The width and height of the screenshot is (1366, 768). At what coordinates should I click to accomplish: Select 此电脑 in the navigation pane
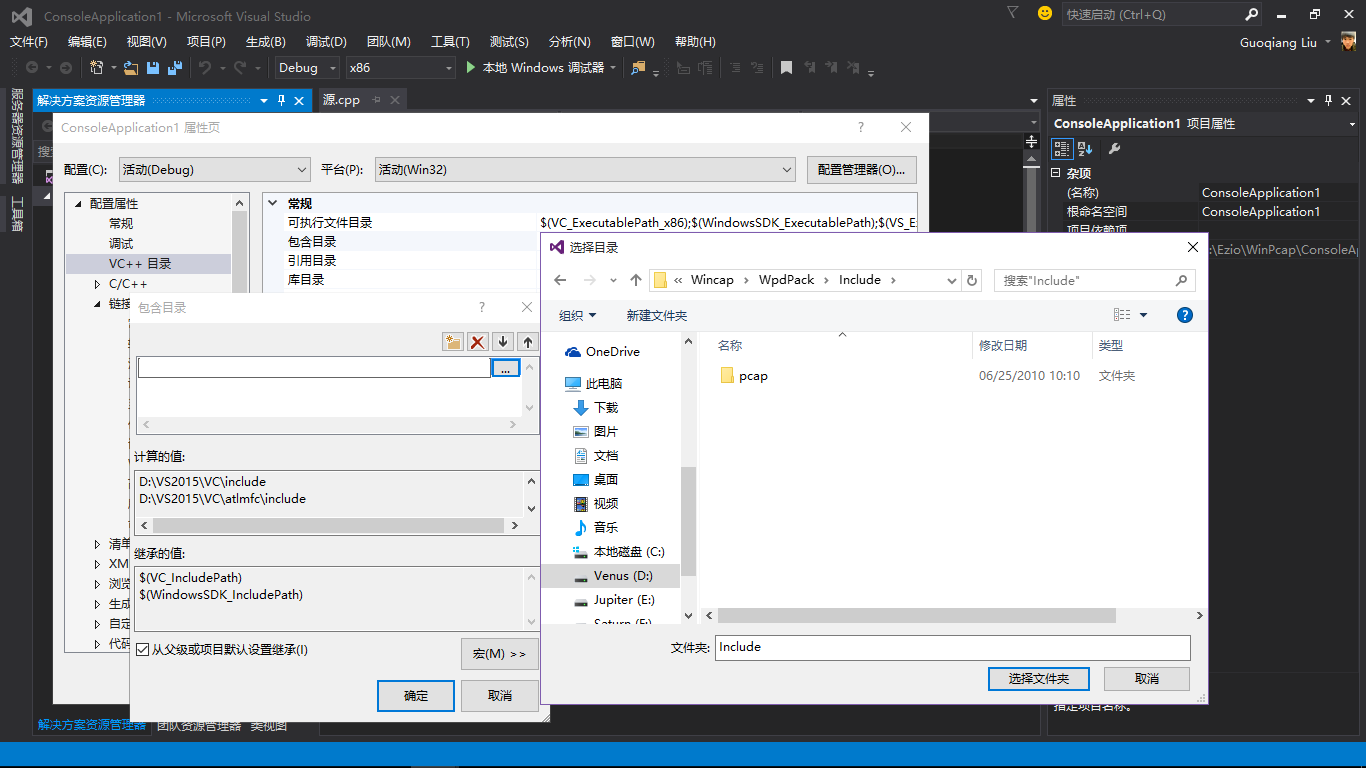click(x=594, y=384)
